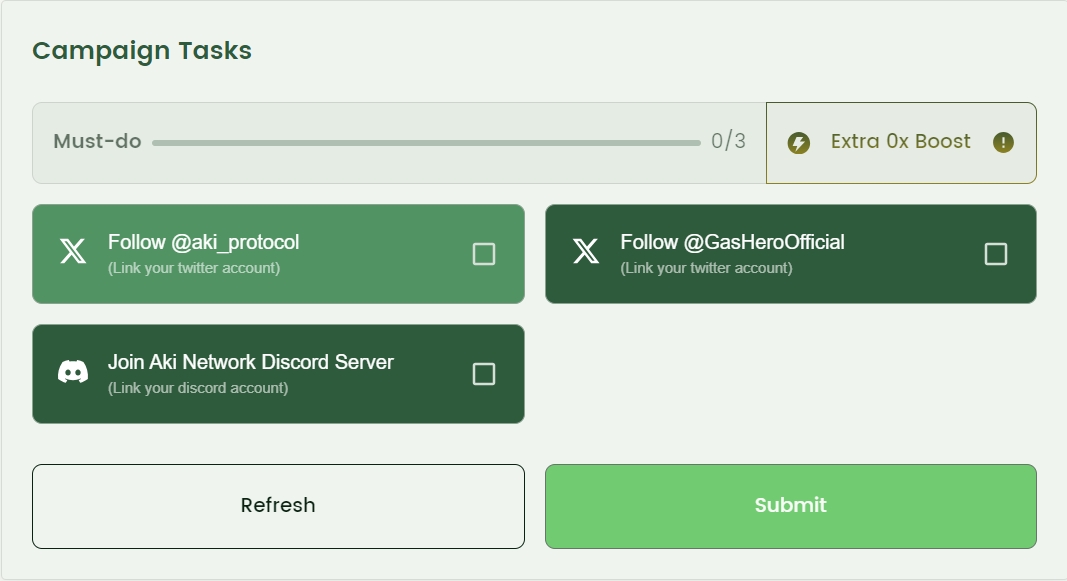Click the exclamation info icon near Extra 0x Boost
The height and width of the screenshot is (581, 1067).
tap(1003, 142)
